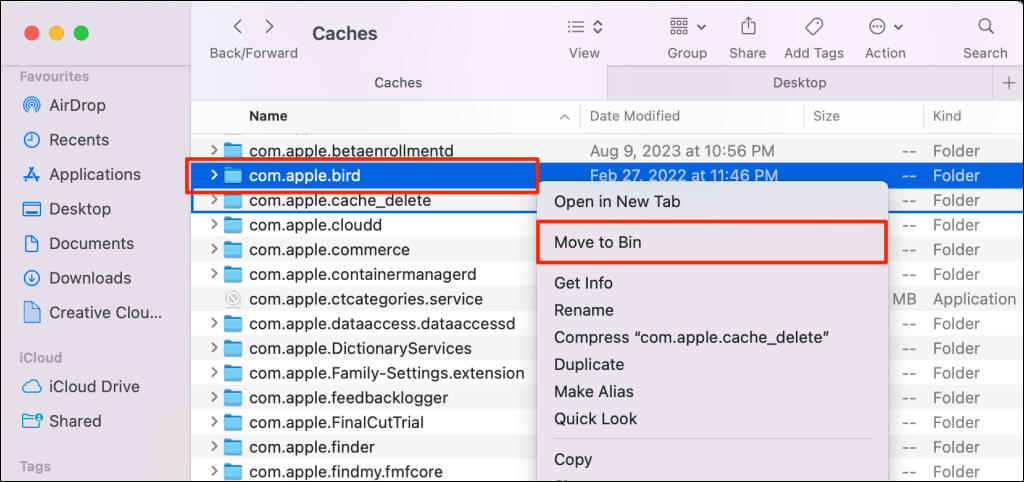Viewport: 1024px width, 482px height.
Task: Click "com.apple.Family-Settings.extension" file name
Action: click(x=387, y=374)
